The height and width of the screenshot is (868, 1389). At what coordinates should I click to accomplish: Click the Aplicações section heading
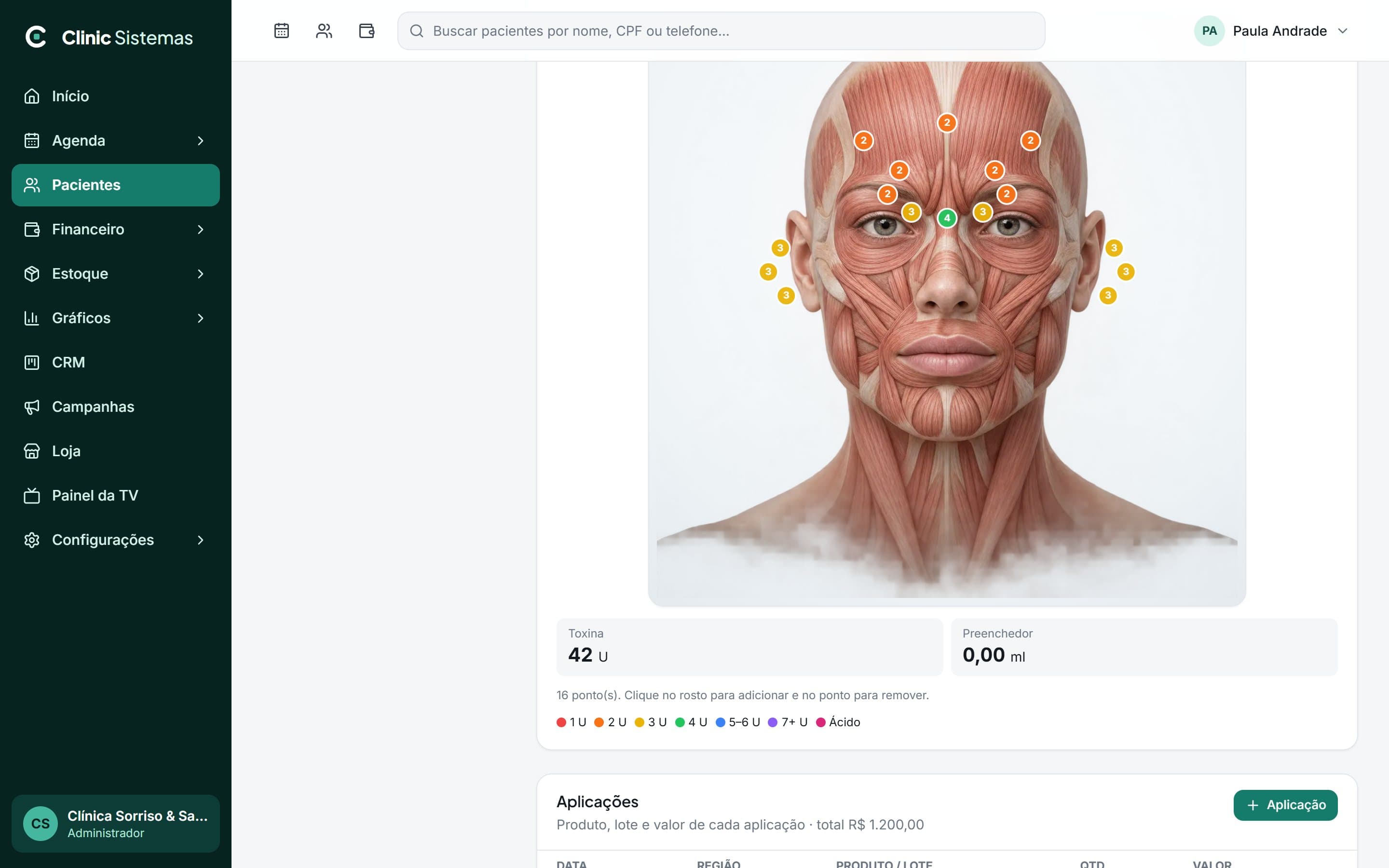click(598, 802)
